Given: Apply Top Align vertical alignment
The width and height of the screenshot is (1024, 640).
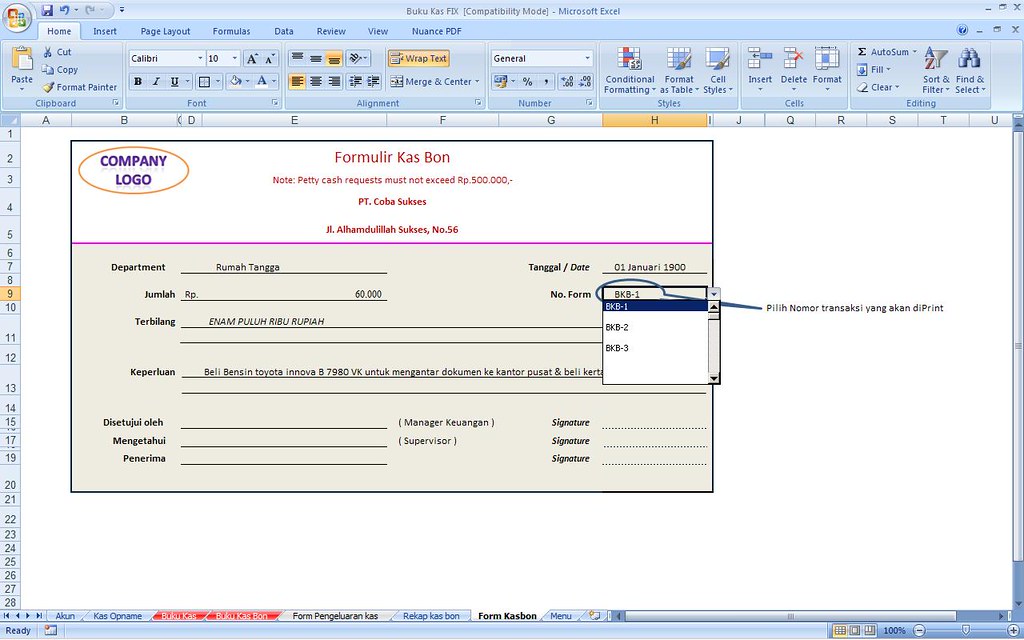Looking at the screenshot, I should click(297, 59).
